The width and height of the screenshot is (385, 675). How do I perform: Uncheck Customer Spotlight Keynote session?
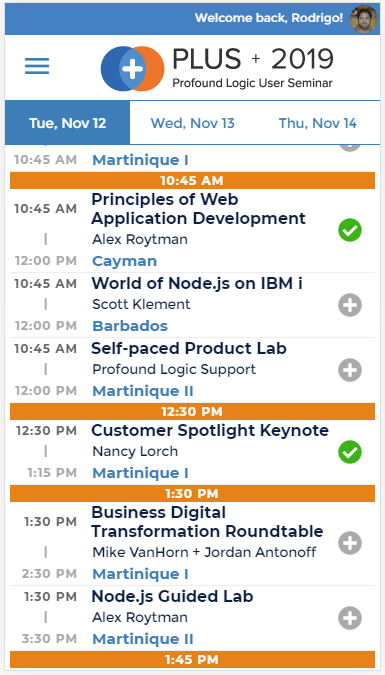pyautogui.click(x=350, y=452)
